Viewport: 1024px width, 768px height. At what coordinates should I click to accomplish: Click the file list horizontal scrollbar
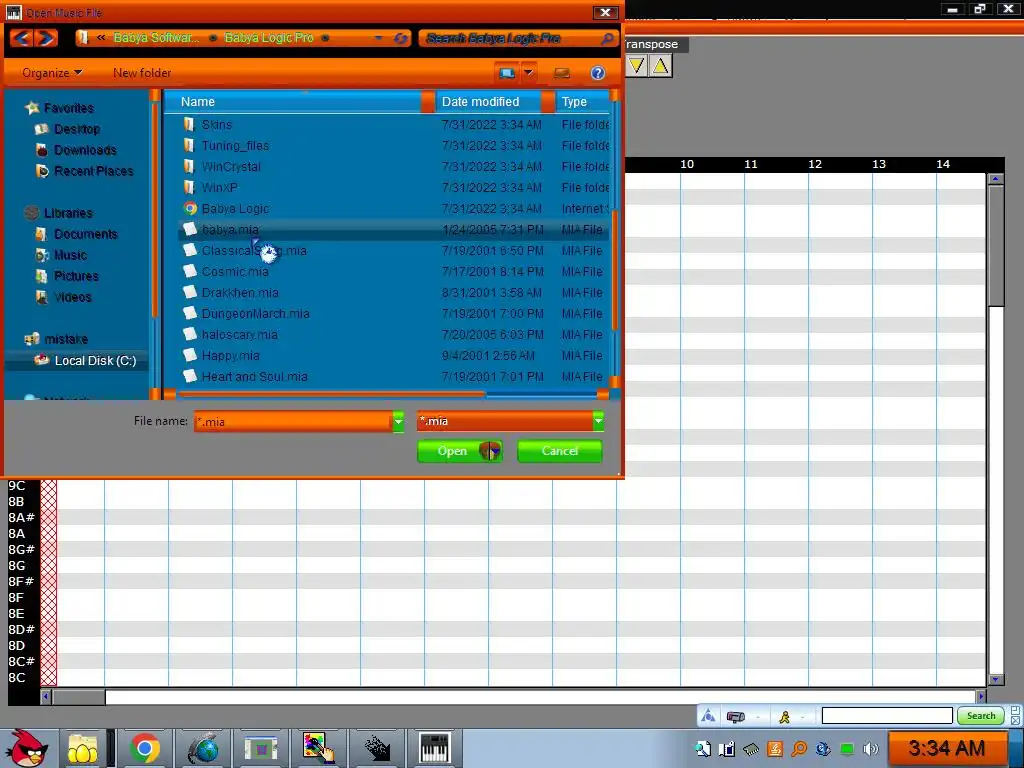point(332,394)
